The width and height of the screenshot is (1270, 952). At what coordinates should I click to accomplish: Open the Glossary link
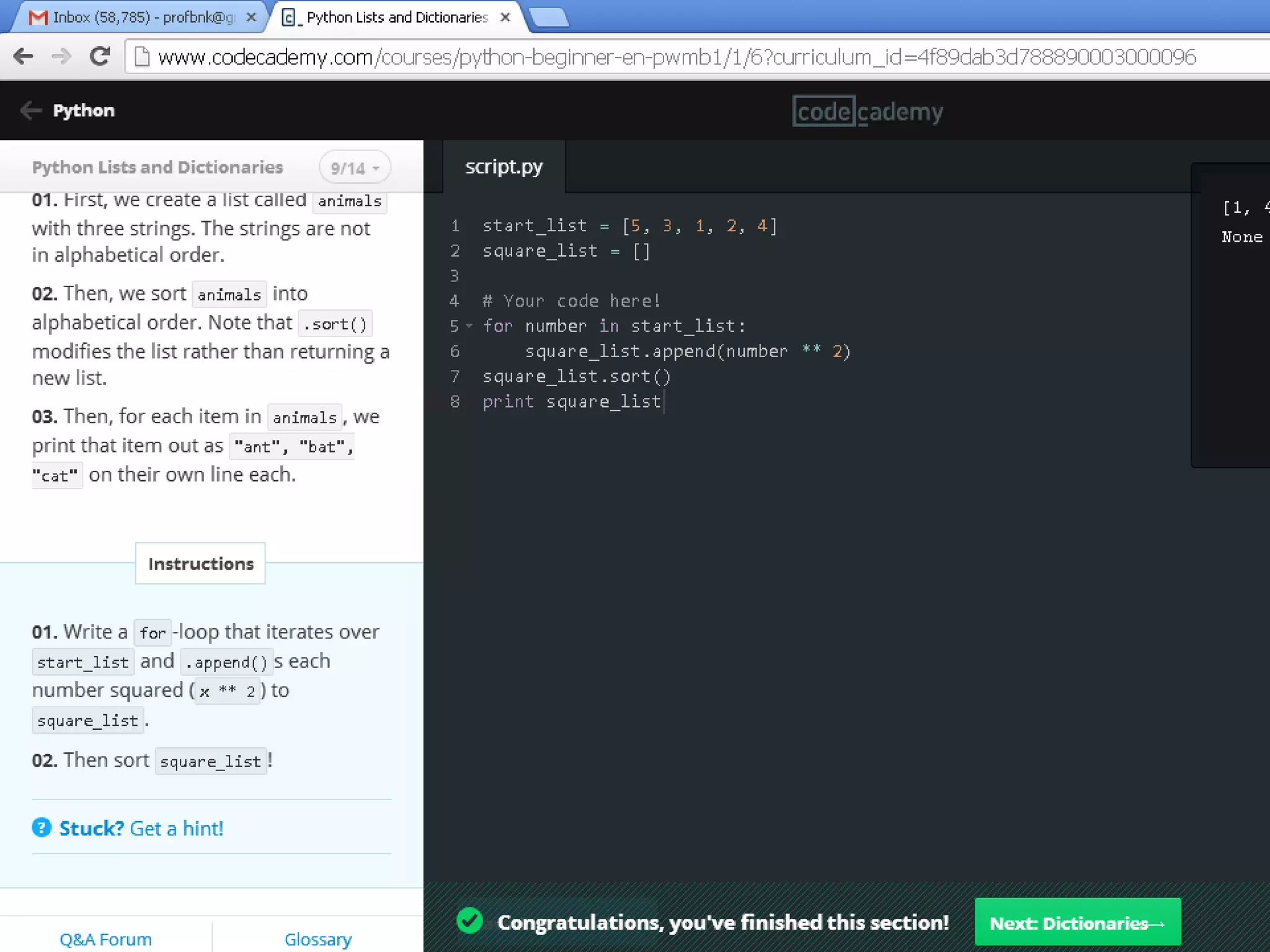(x=318, y=940)
